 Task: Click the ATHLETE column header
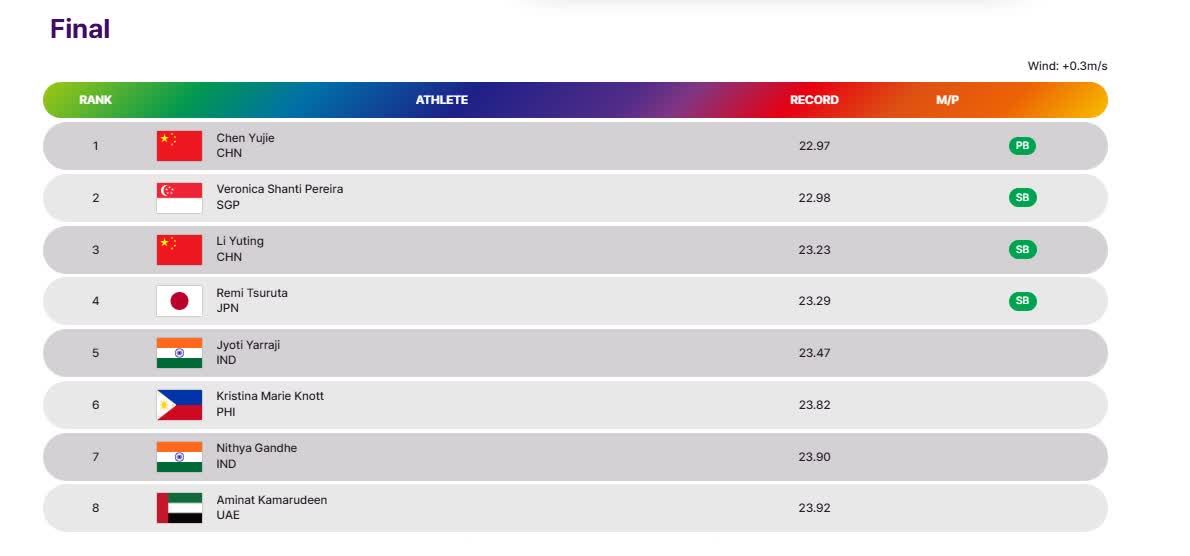(x=442, y=100)
